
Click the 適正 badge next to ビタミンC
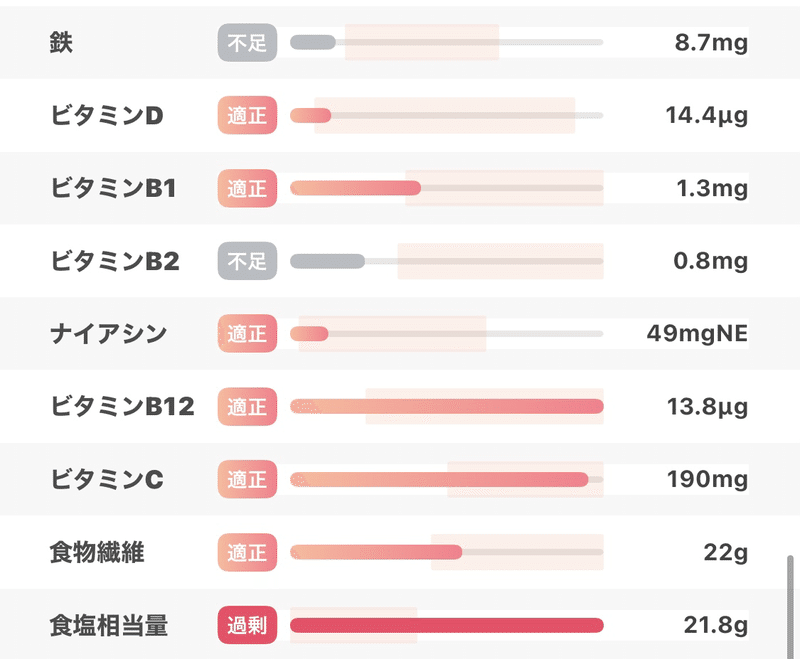[247, 480]
